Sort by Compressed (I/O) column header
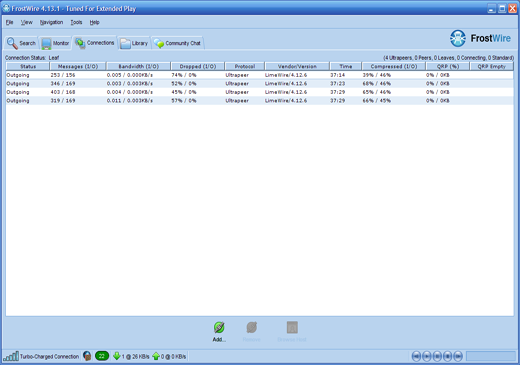520x365 pixels. point(394,66)
